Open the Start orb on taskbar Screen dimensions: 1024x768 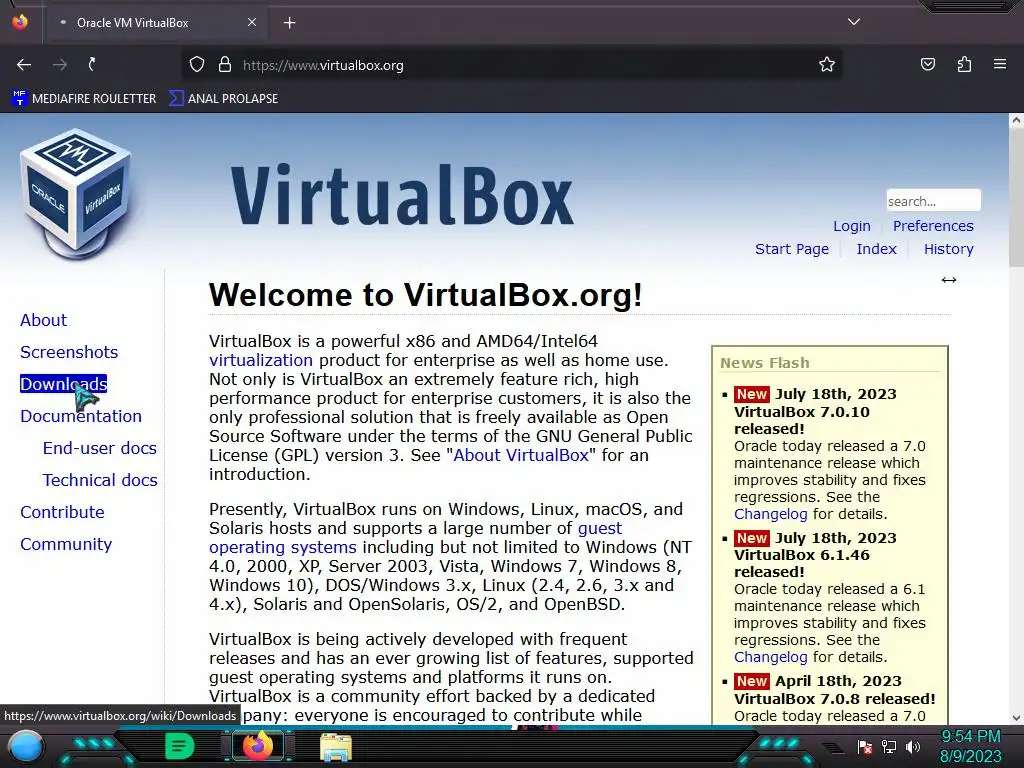26,746
